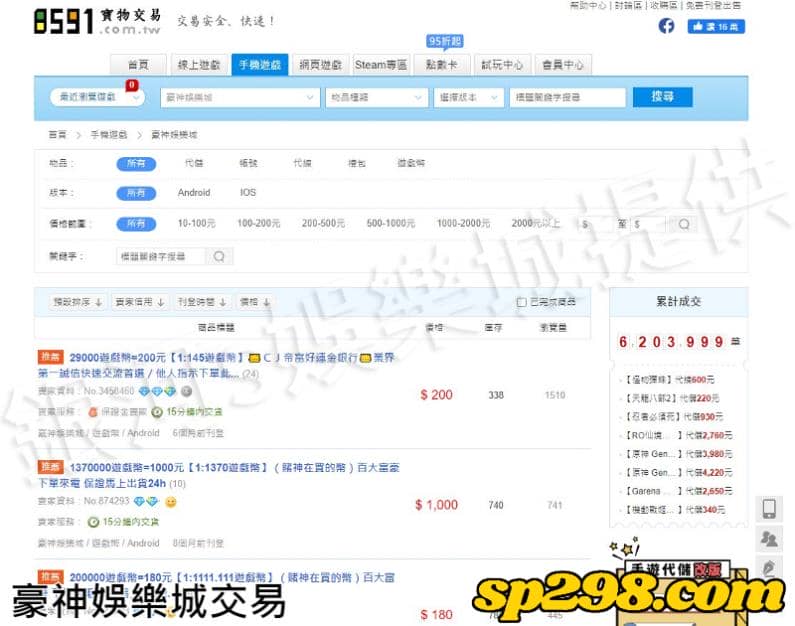Expand the recently viewed games dropdown
Screen dimensions: 795x626
pos(97,97)
